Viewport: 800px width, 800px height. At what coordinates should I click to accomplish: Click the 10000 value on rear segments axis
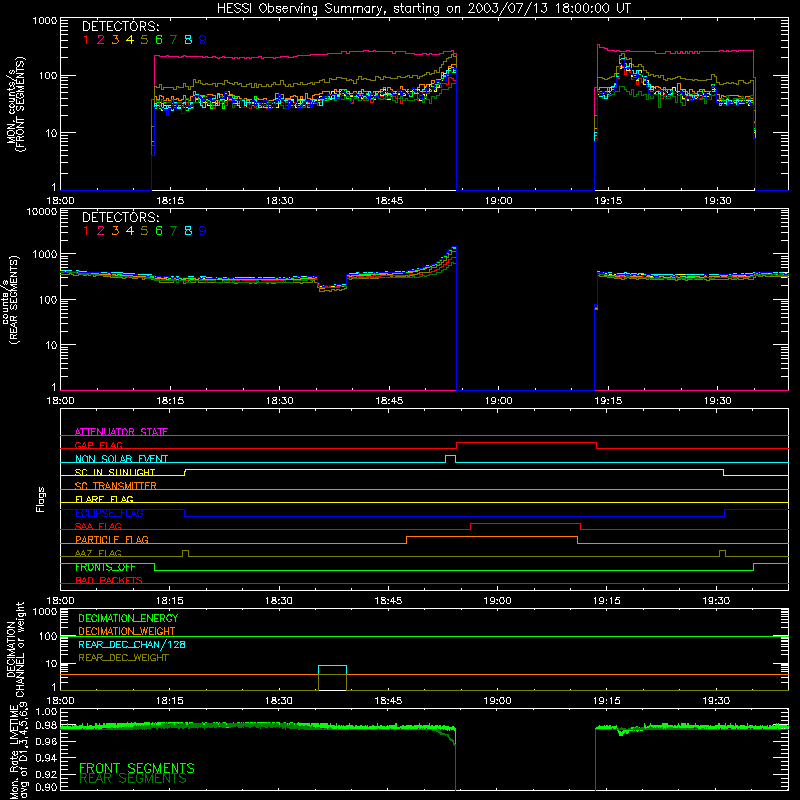[42, 212]
